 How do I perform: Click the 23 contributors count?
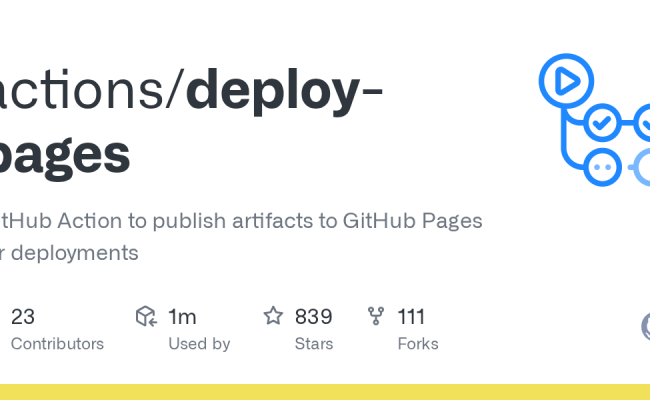pyautogui.click(x=23, y=317)
